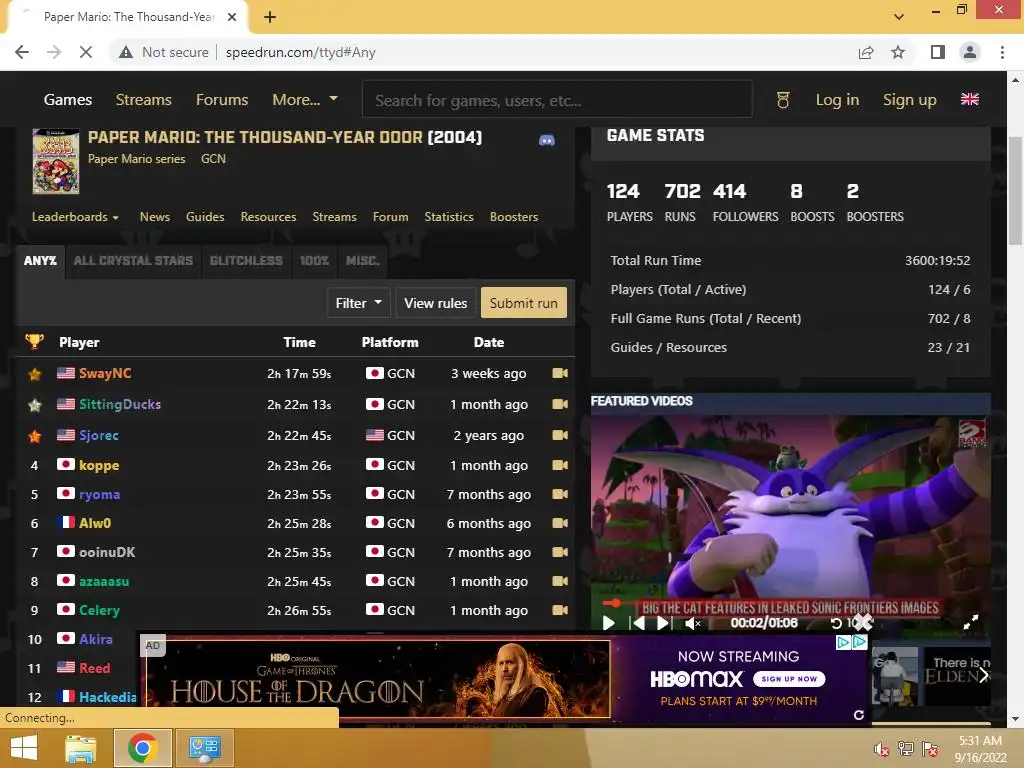Click the Log in link
The image size is (1024, 768).
837,100
